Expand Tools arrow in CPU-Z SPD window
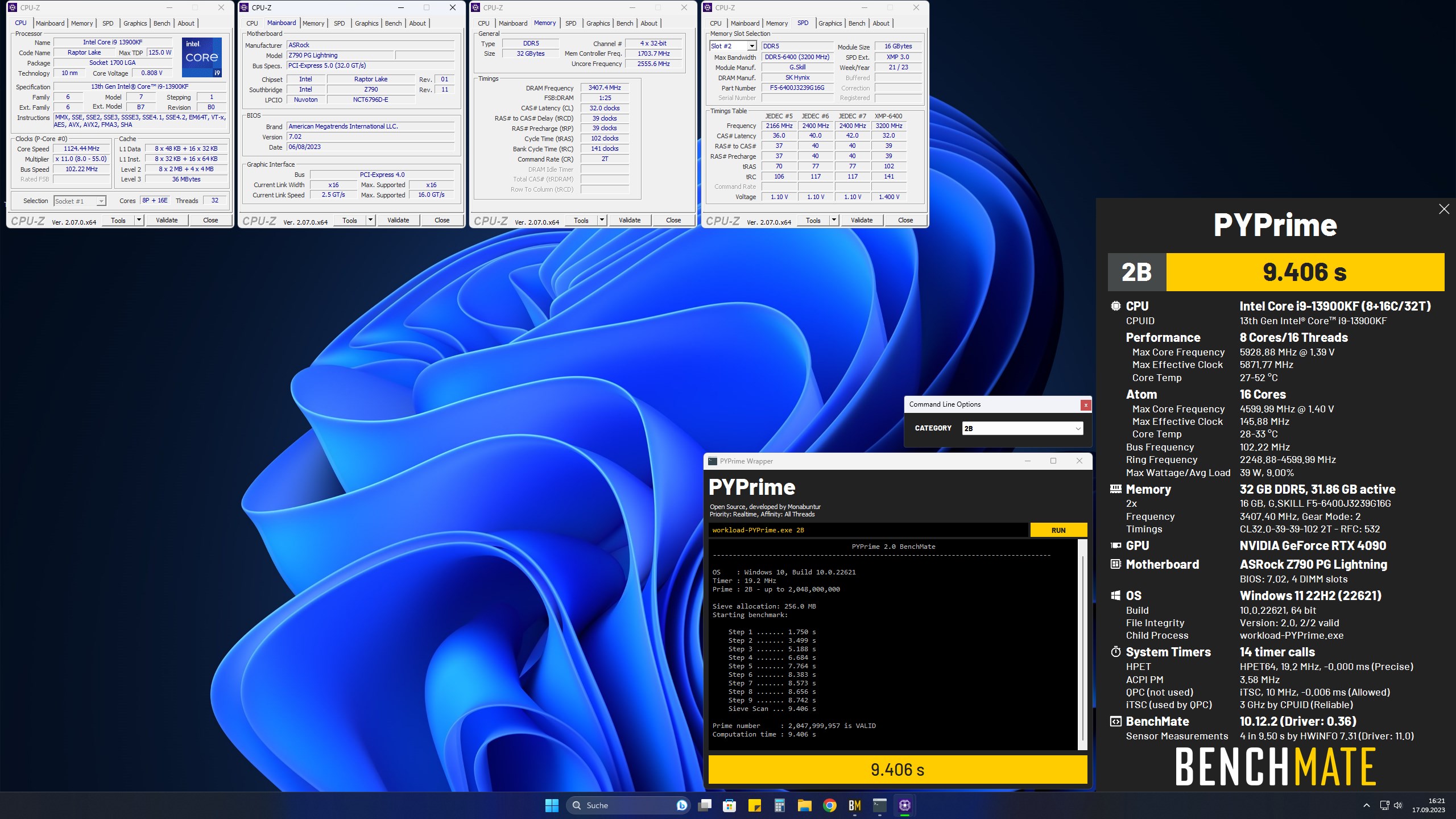Image resolution: width=1456 pixels, height=819 pixels. (x=834, y=220)
